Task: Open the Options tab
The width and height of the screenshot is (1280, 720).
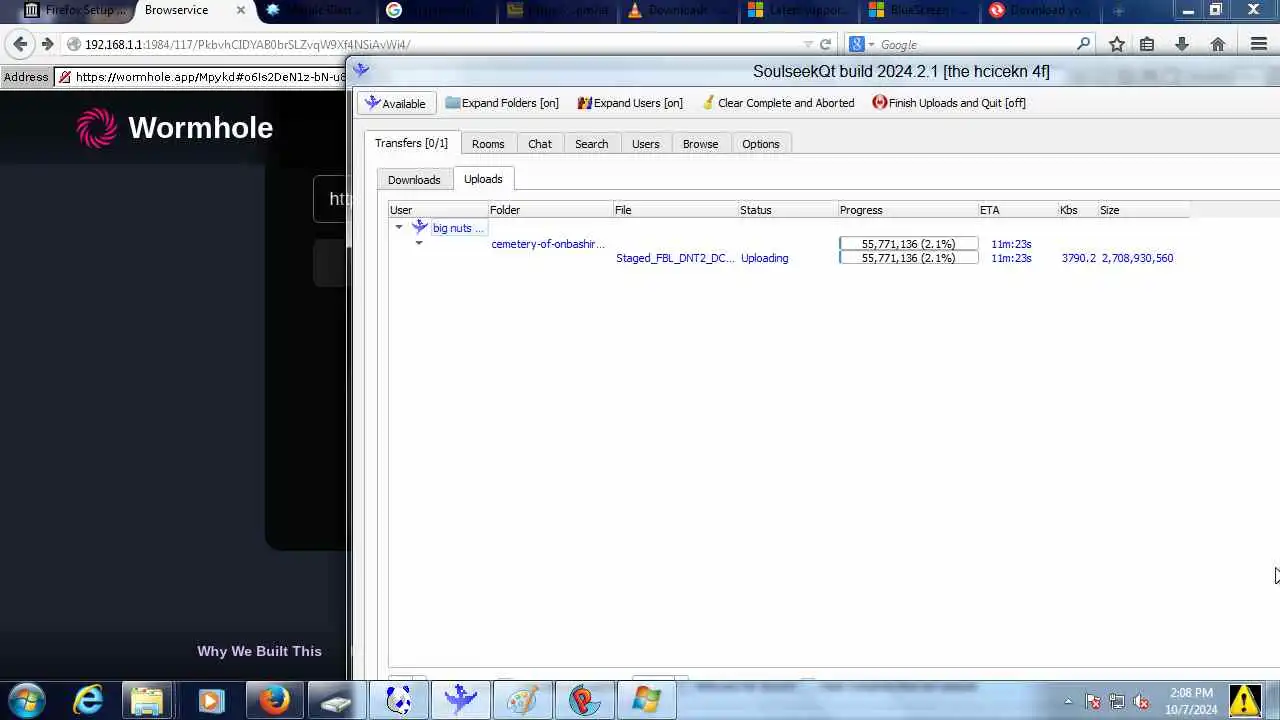Action: 760,144
